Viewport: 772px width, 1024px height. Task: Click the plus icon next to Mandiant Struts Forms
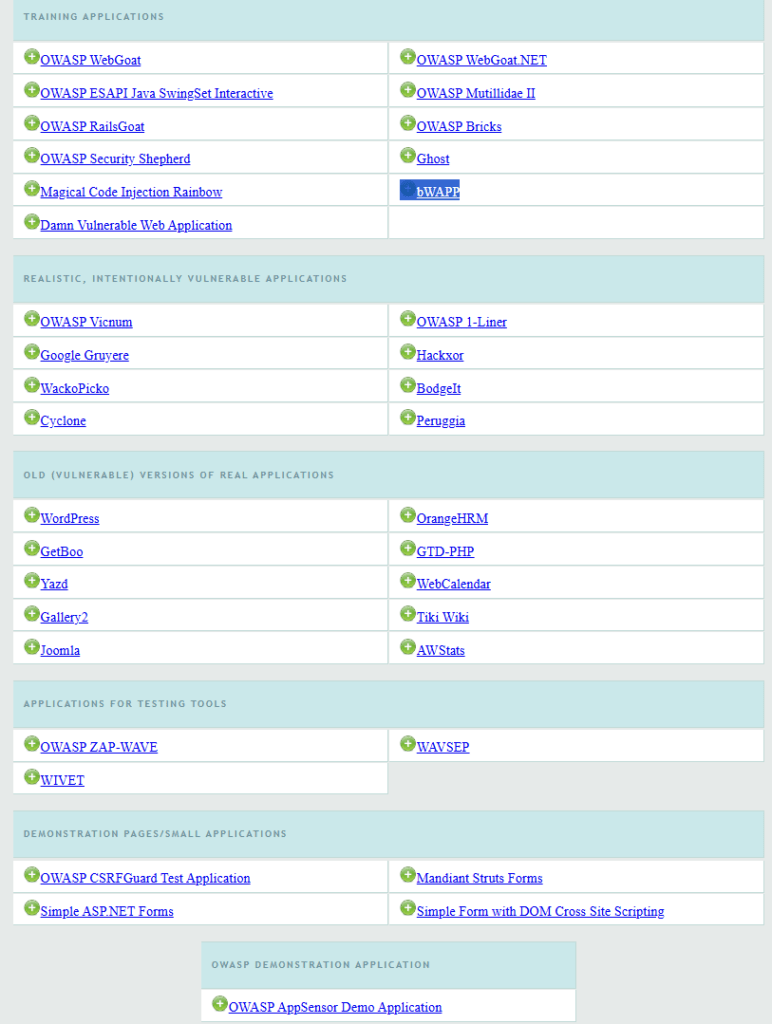(x=408, y=875)
